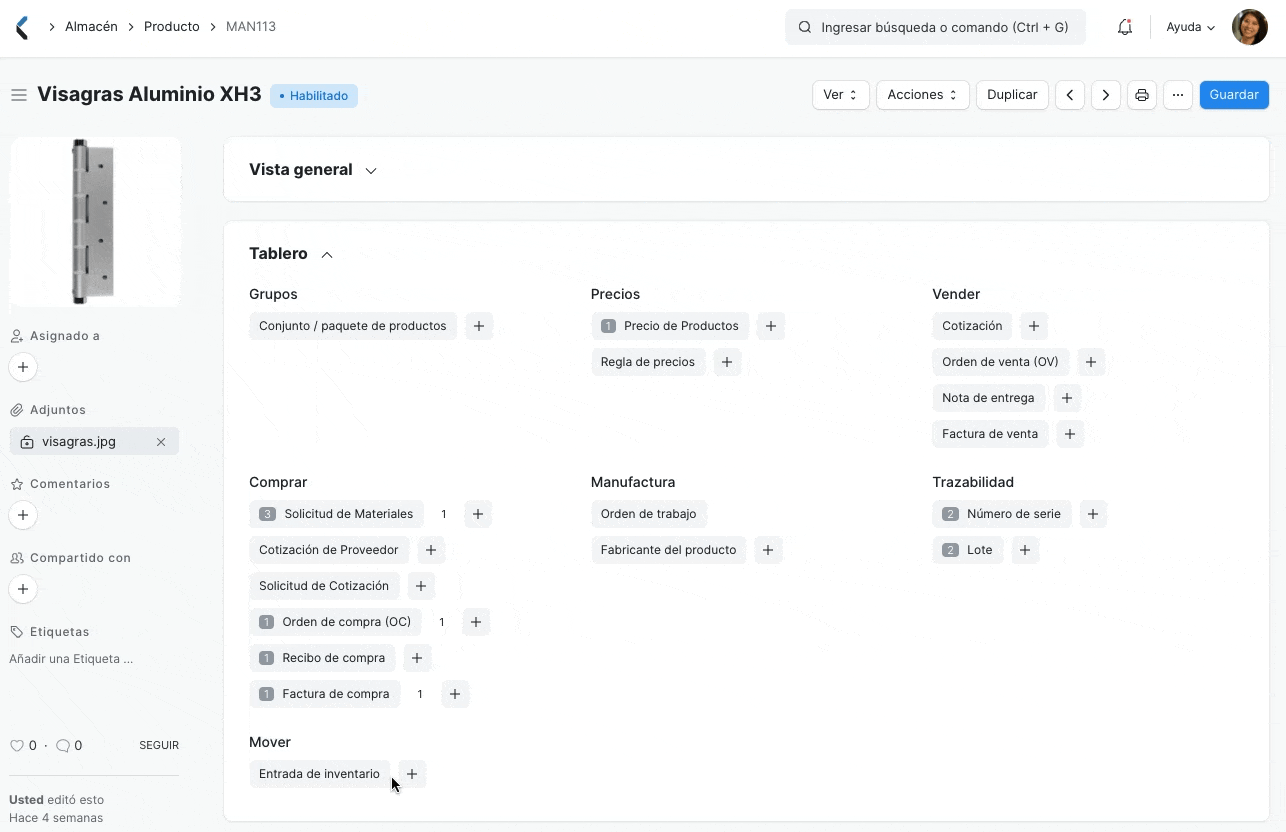This screenshot has height=832, width=1286.
Task: Add new Regla de precios
Action: pyautogui.click(x=727, y=362)
